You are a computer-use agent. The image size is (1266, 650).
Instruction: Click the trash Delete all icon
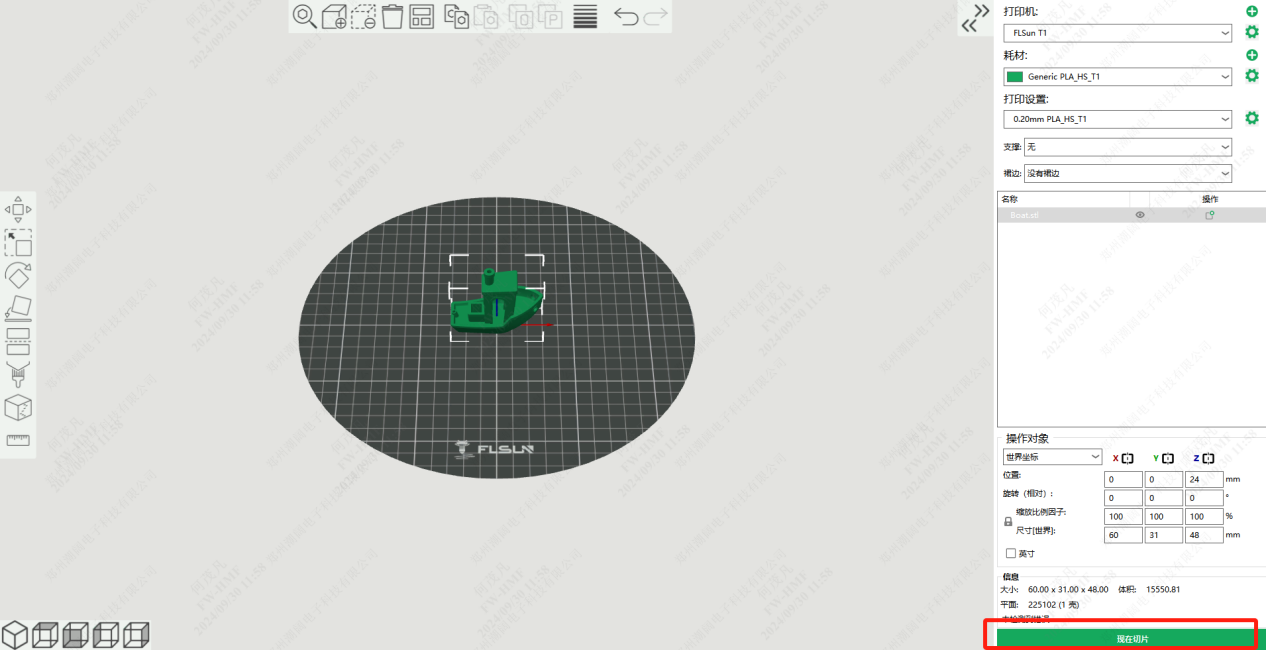pyautogui.click(x=392, y=16)
